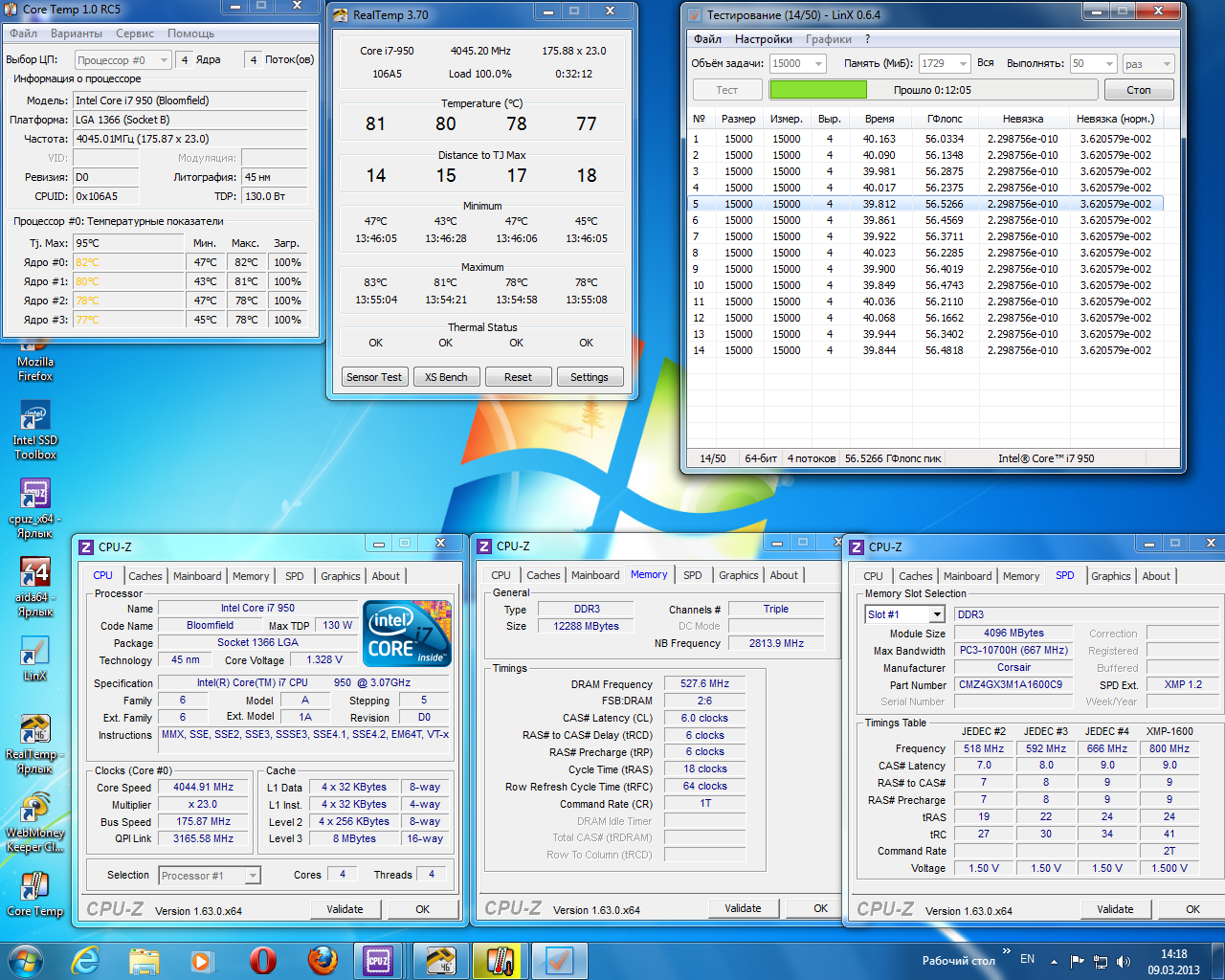Select LinX result row 5
This screenshot has height=980, width=1225.
pos(926,204)
